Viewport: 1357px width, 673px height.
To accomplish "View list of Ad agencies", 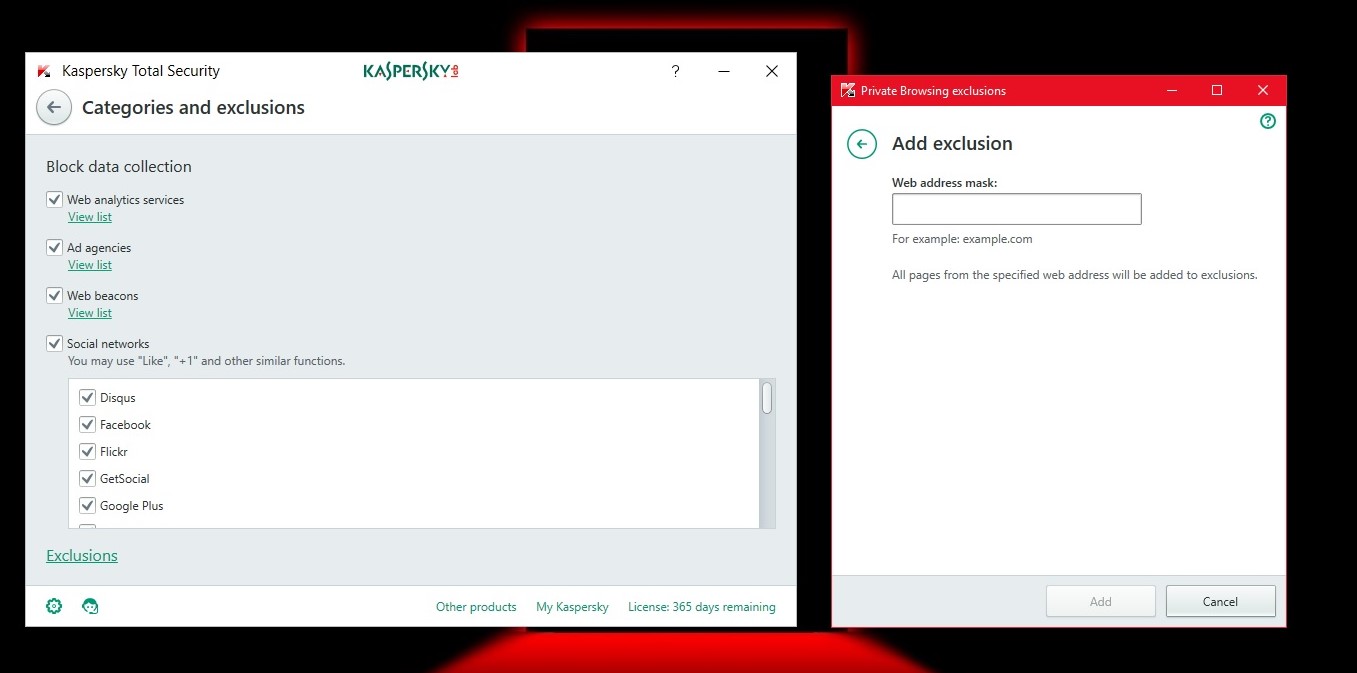I will click(x=90, y=265).
